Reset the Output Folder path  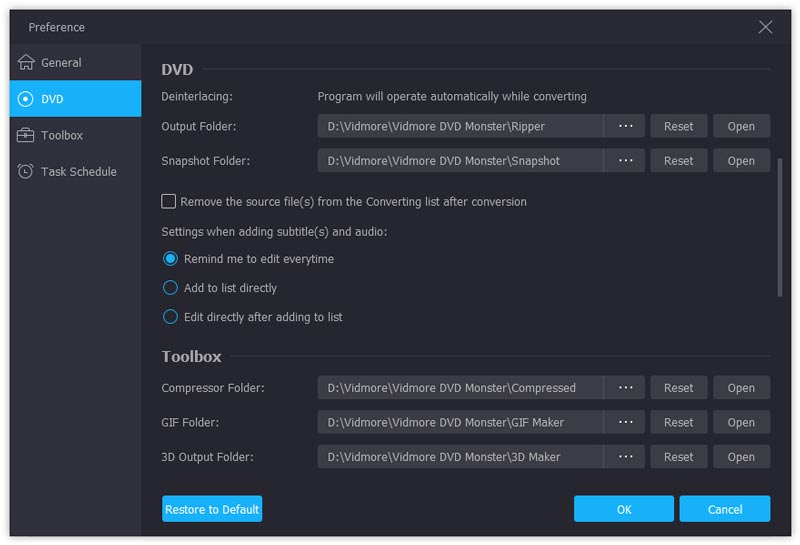pyautogui.click(x=678, y=126)
